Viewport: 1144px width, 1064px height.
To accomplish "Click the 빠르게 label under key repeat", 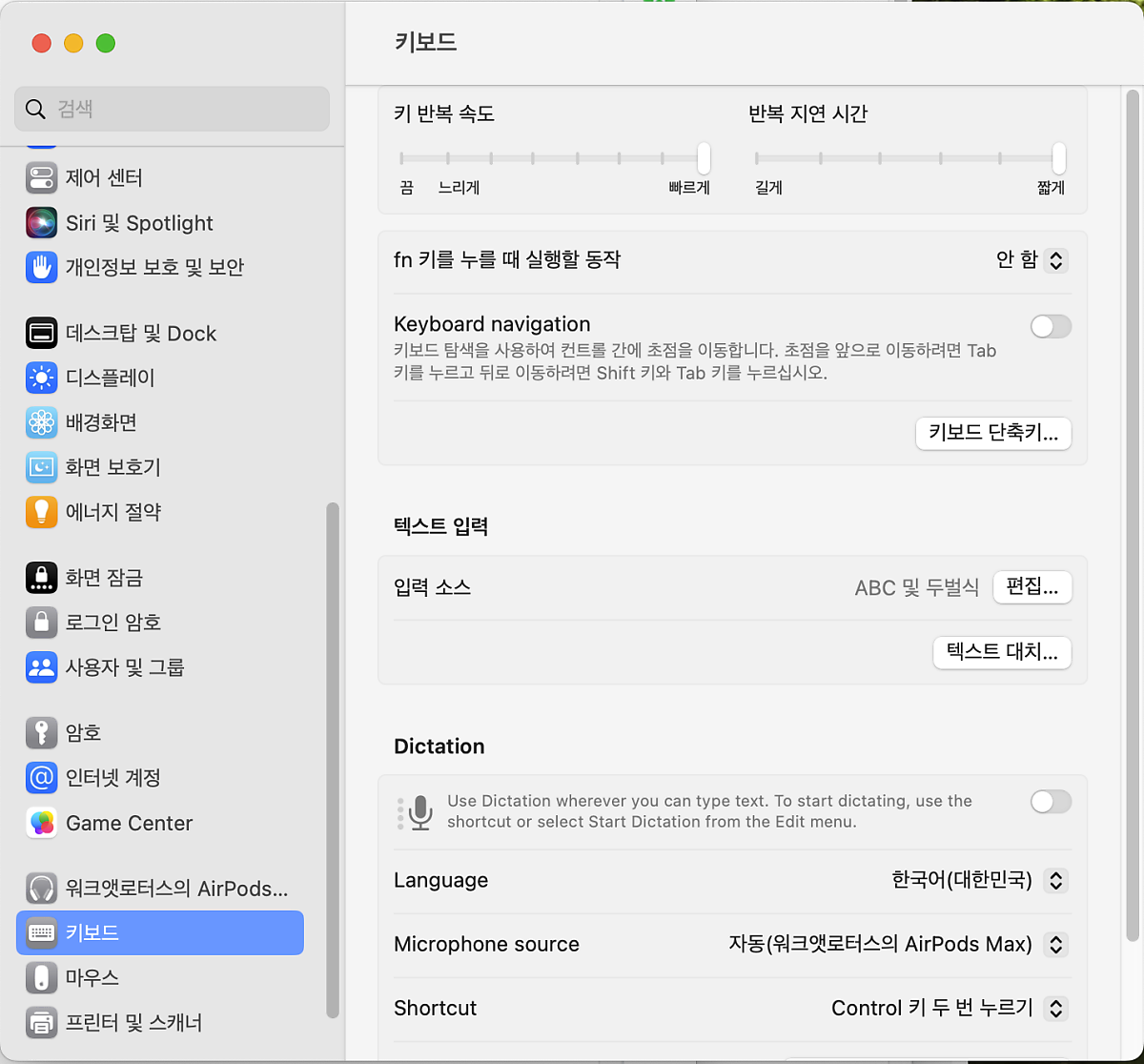I will tap(689, 188).
